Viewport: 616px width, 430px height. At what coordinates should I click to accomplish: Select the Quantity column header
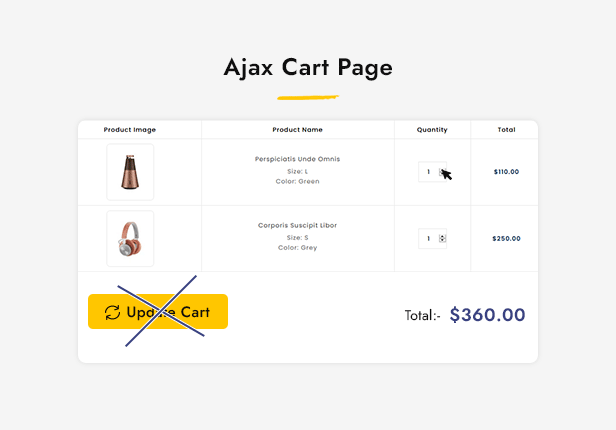[x=432, y=130]
